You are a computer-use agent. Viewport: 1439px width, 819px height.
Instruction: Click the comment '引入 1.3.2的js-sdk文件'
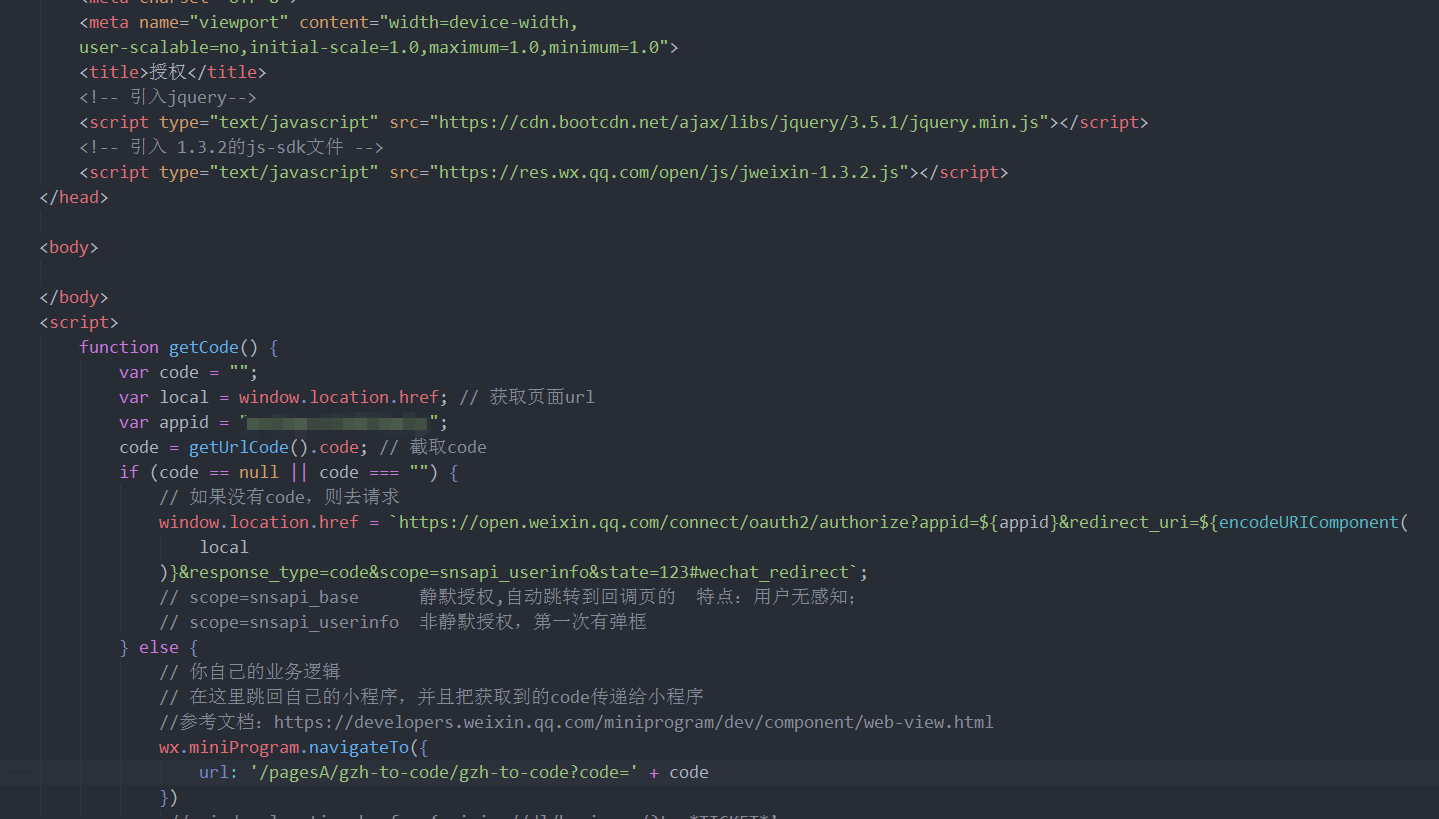click(x=232, y=147)
